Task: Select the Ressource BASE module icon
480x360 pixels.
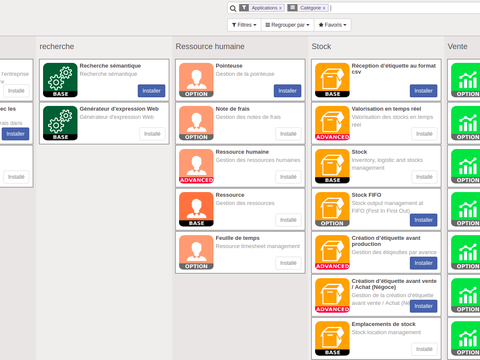Action: (196, 209)
